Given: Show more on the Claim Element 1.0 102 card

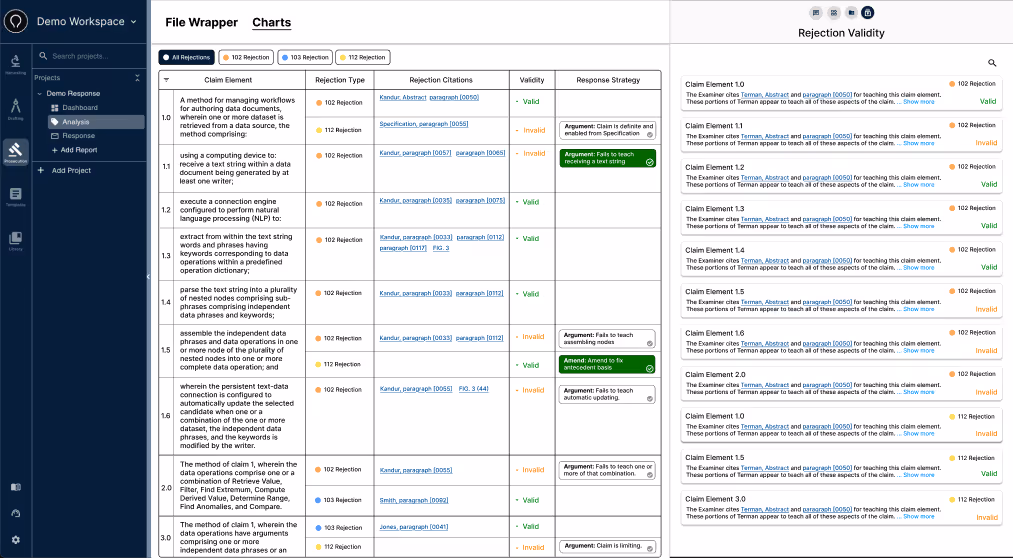Looking at the screenshot, I should (x=919, y=102).
